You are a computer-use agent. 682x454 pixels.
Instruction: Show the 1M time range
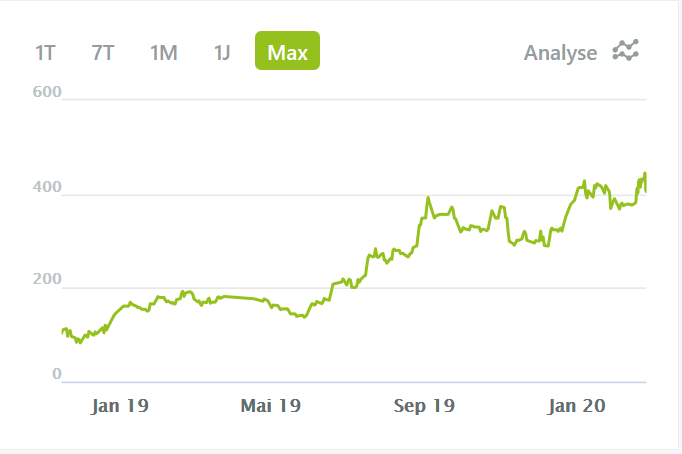click(x=163, y=52)
